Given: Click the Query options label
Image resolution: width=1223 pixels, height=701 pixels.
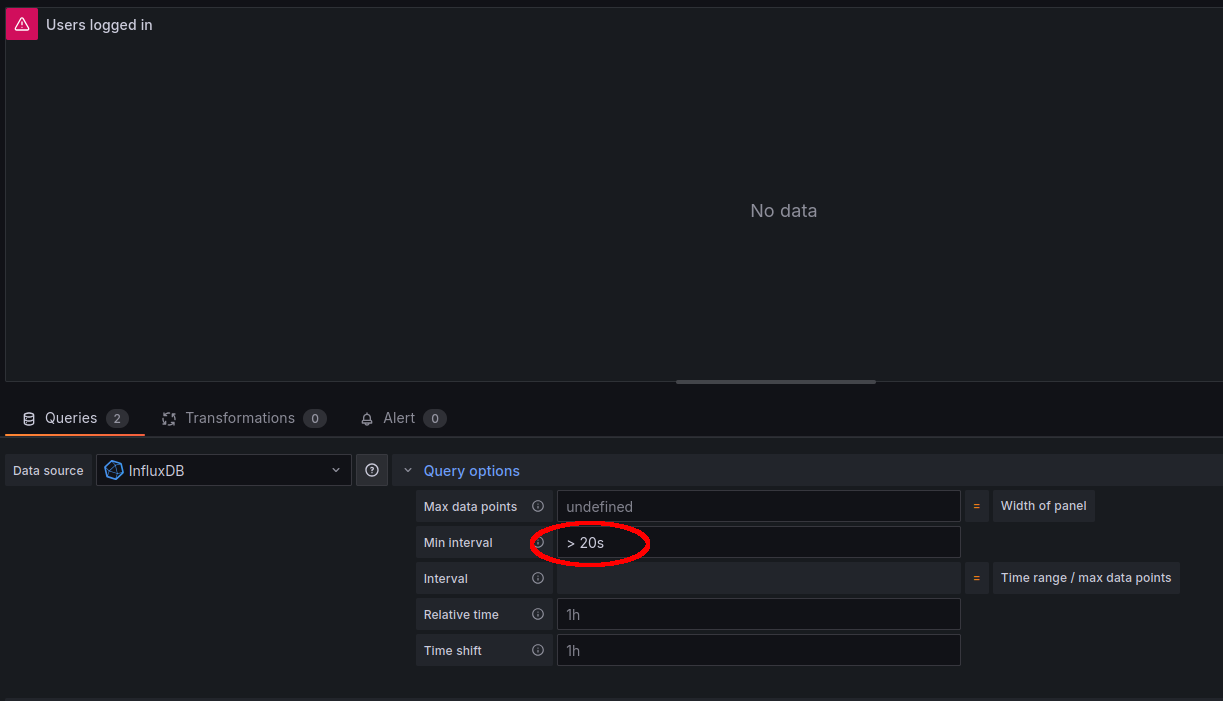Looking at the screenshot, I should 472,471.
